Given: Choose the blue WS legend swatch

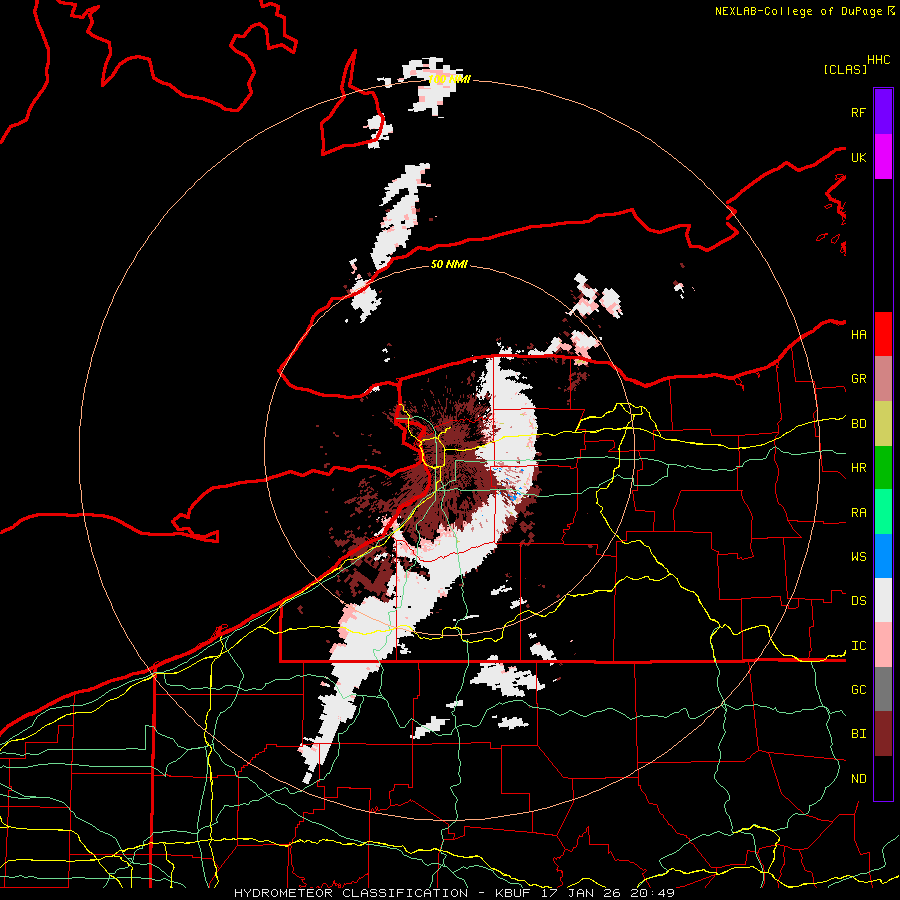Looking at the screenshot, I should pos(883,556).
